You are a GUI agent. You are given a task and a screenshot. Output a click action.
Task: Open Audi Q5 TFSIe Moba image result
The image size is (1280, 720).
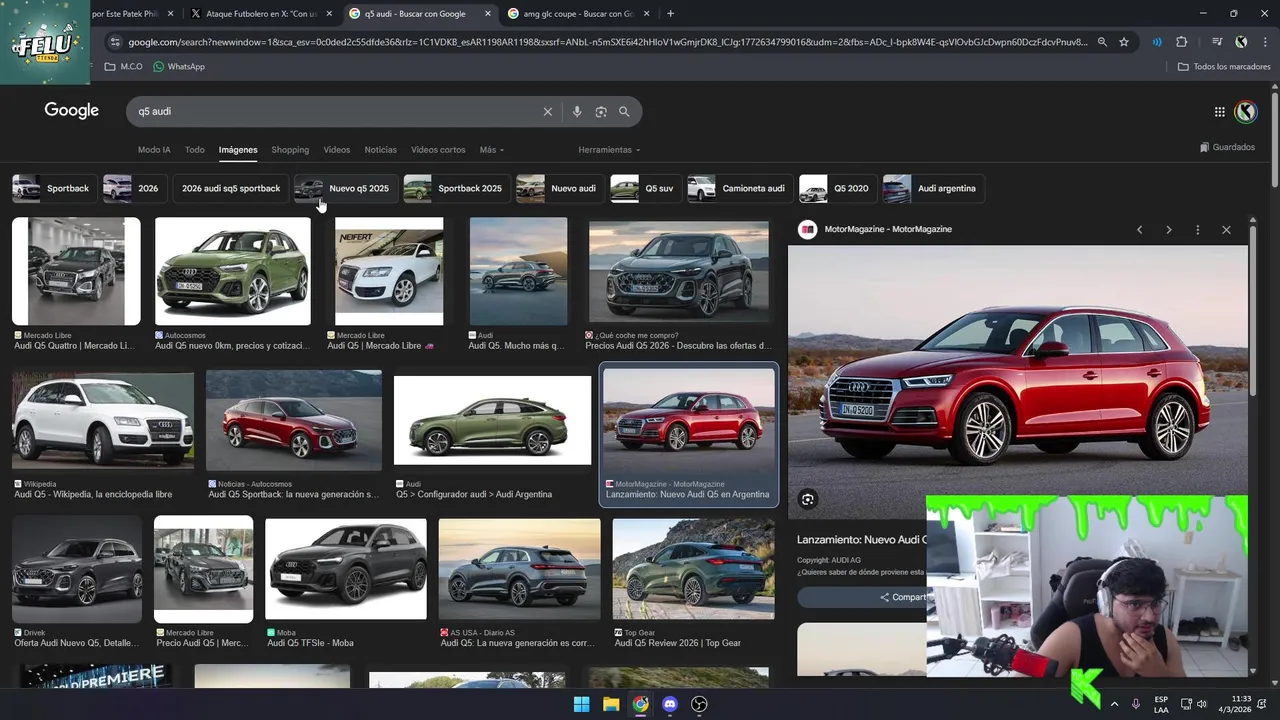(x=346, y=568)
